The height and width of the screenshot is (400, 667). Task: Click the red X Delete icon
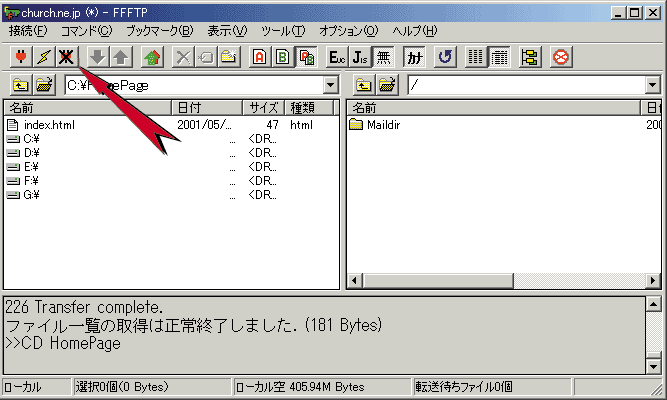click(182, 57)
